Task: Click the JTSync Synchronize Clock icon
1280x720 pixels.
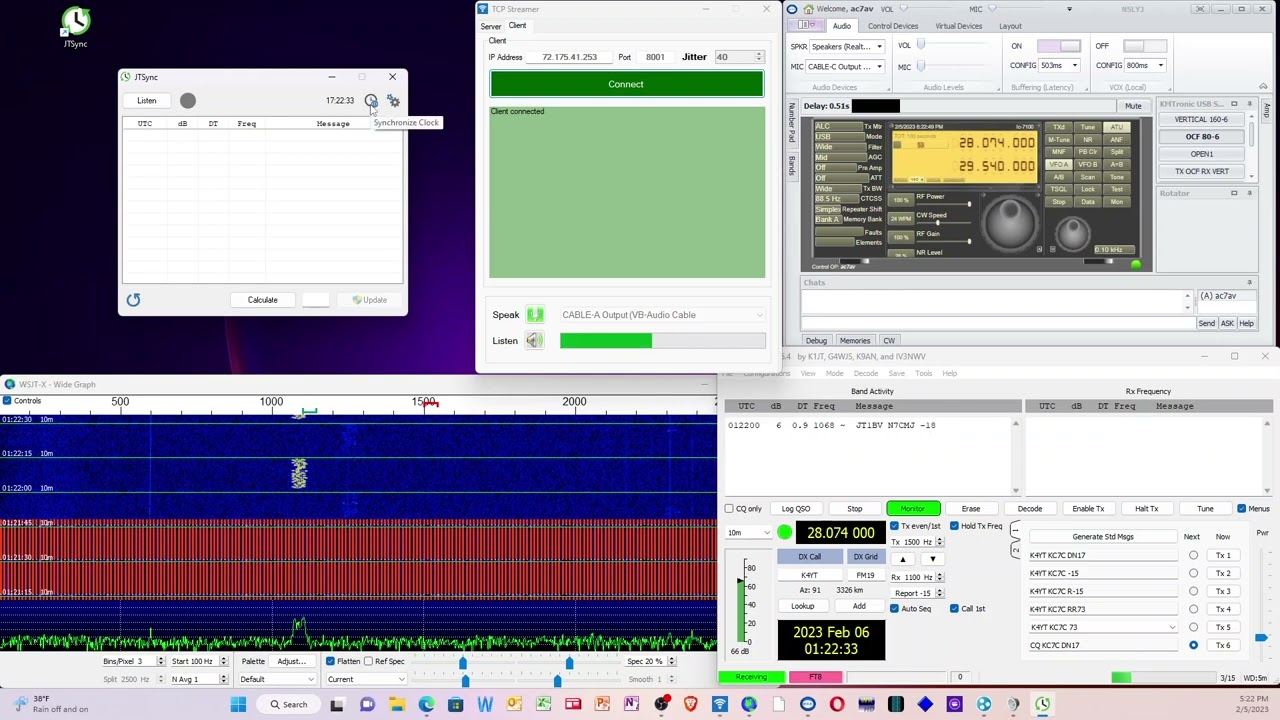Action: (x=371, y=101)
